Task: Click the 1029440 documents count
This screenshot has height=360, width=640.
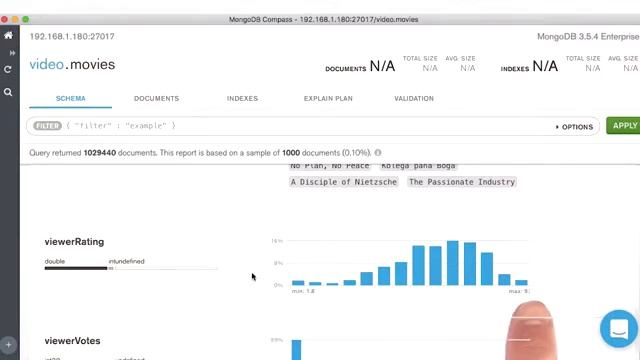Action: tap(100, 153)
